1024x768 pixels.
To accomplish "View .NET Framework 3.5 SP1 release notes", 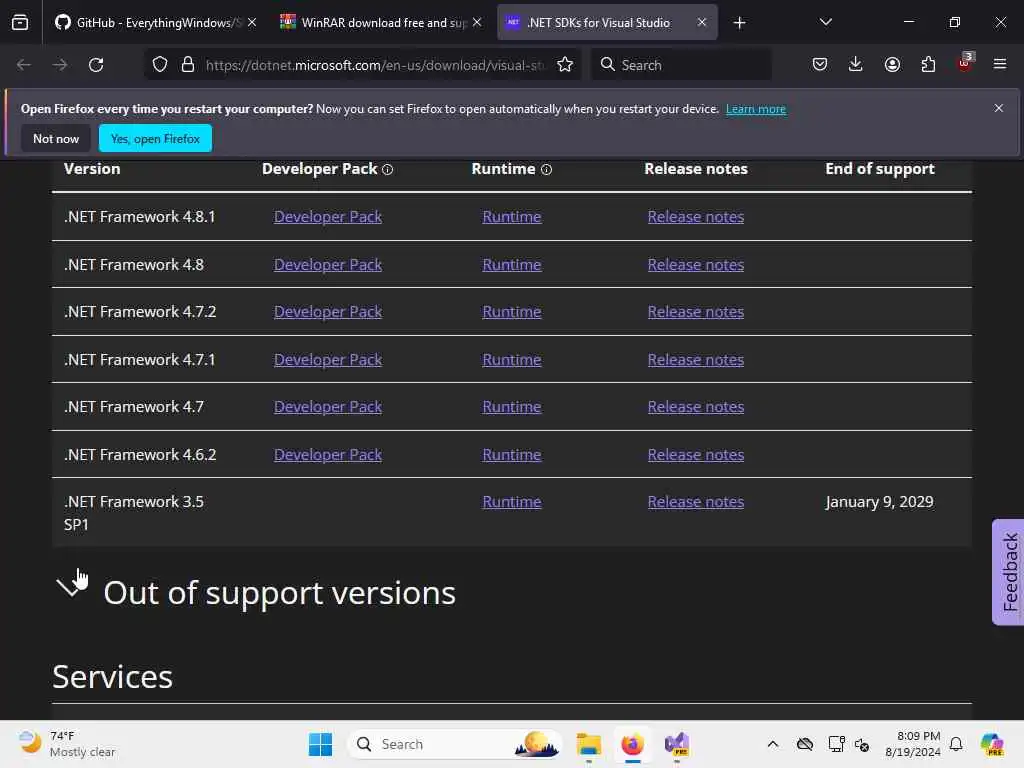I will 696,502.
